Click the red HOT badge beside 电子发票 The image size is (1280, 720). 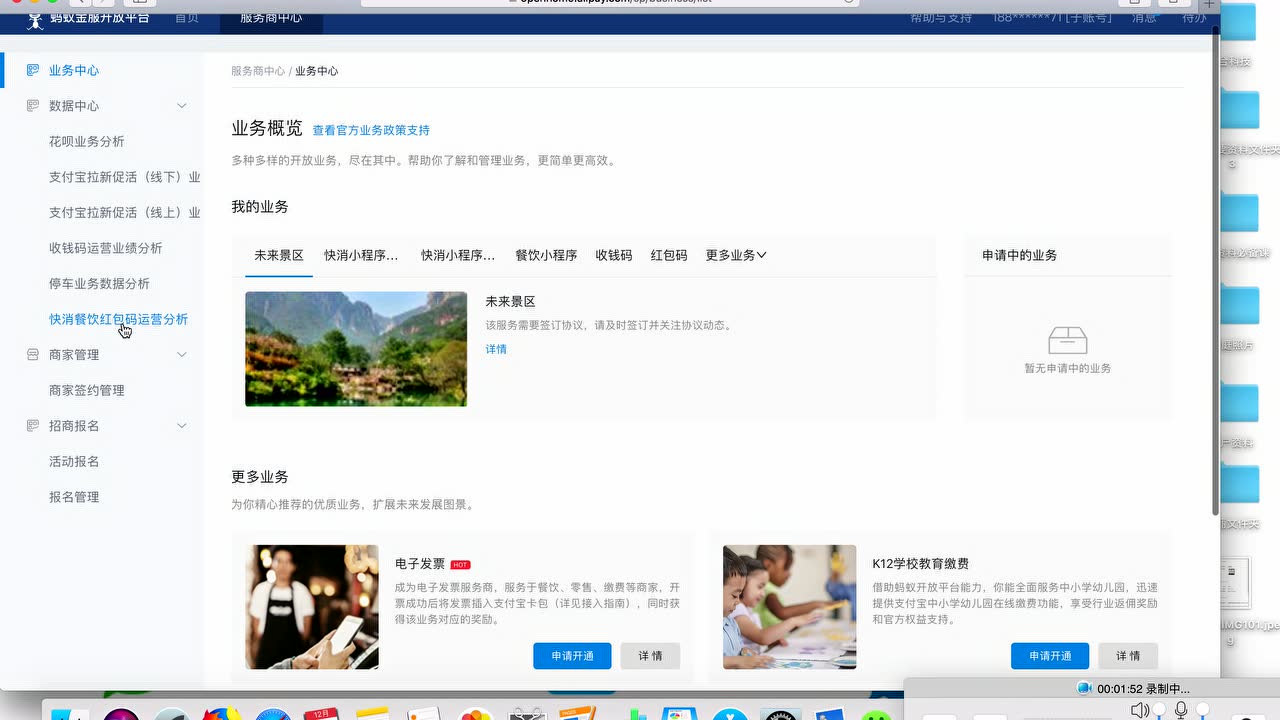[460, 565]
